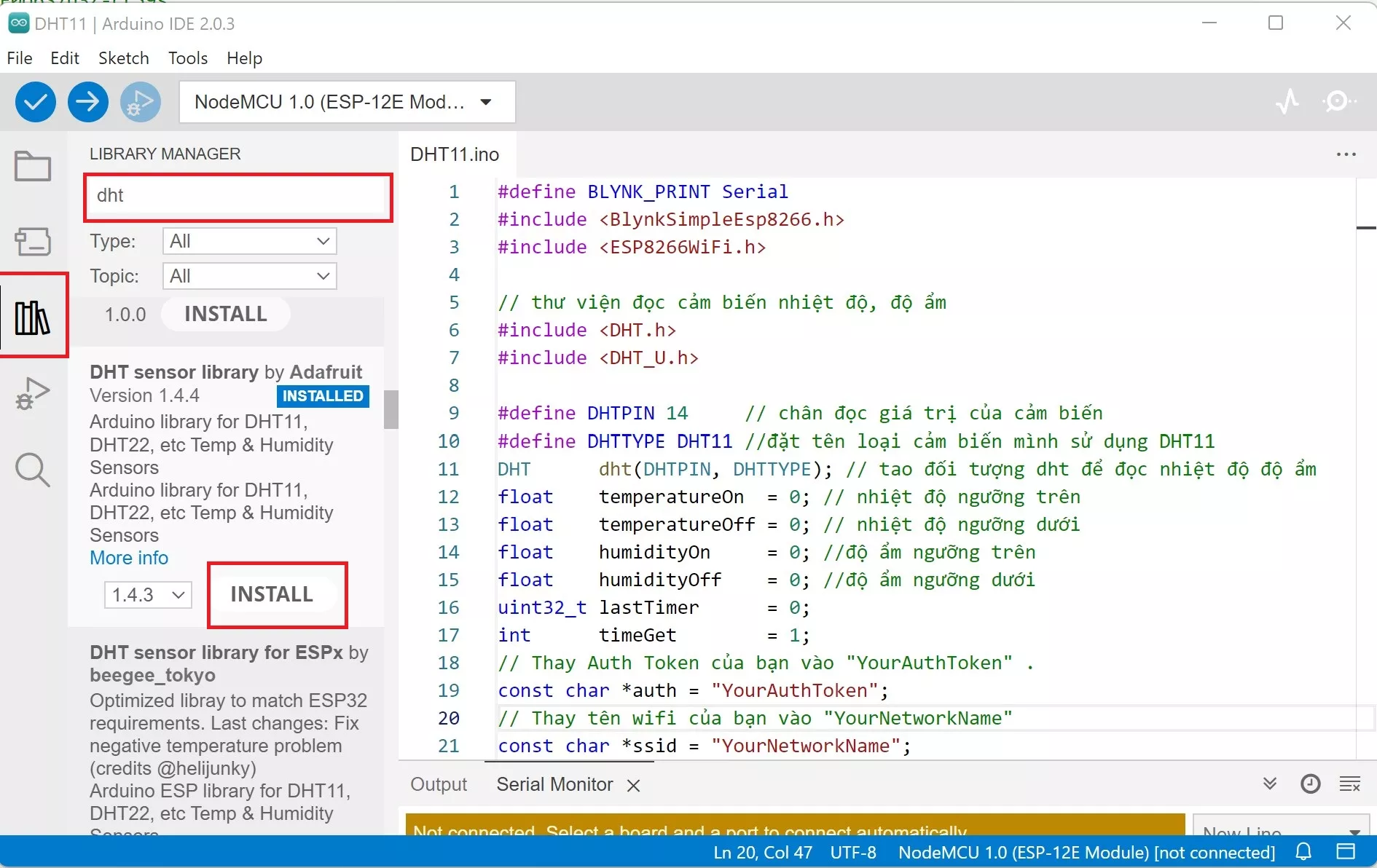Screen dimensions: 1377x868
Task: Click the Ln 20, Col 47 status entry
Action: (763, 852)
